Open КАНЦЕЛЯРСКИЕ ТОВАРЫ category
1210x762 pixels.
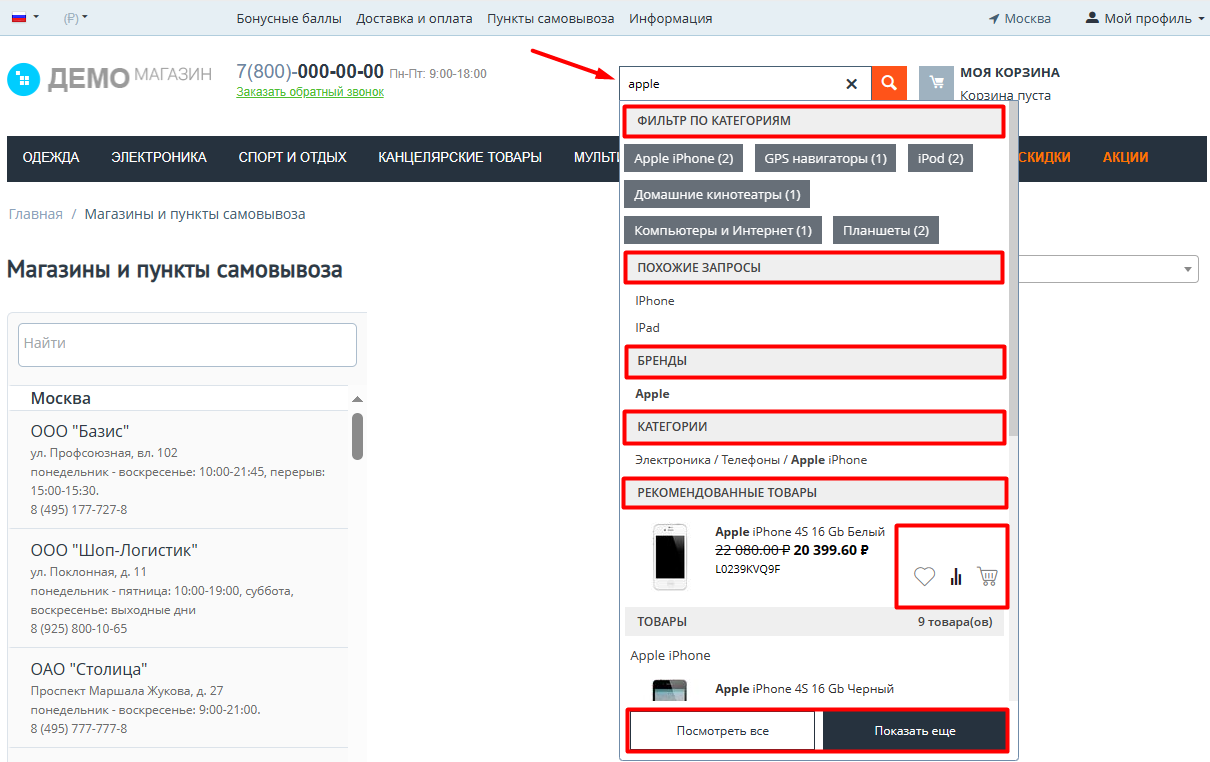coord(460,157)
